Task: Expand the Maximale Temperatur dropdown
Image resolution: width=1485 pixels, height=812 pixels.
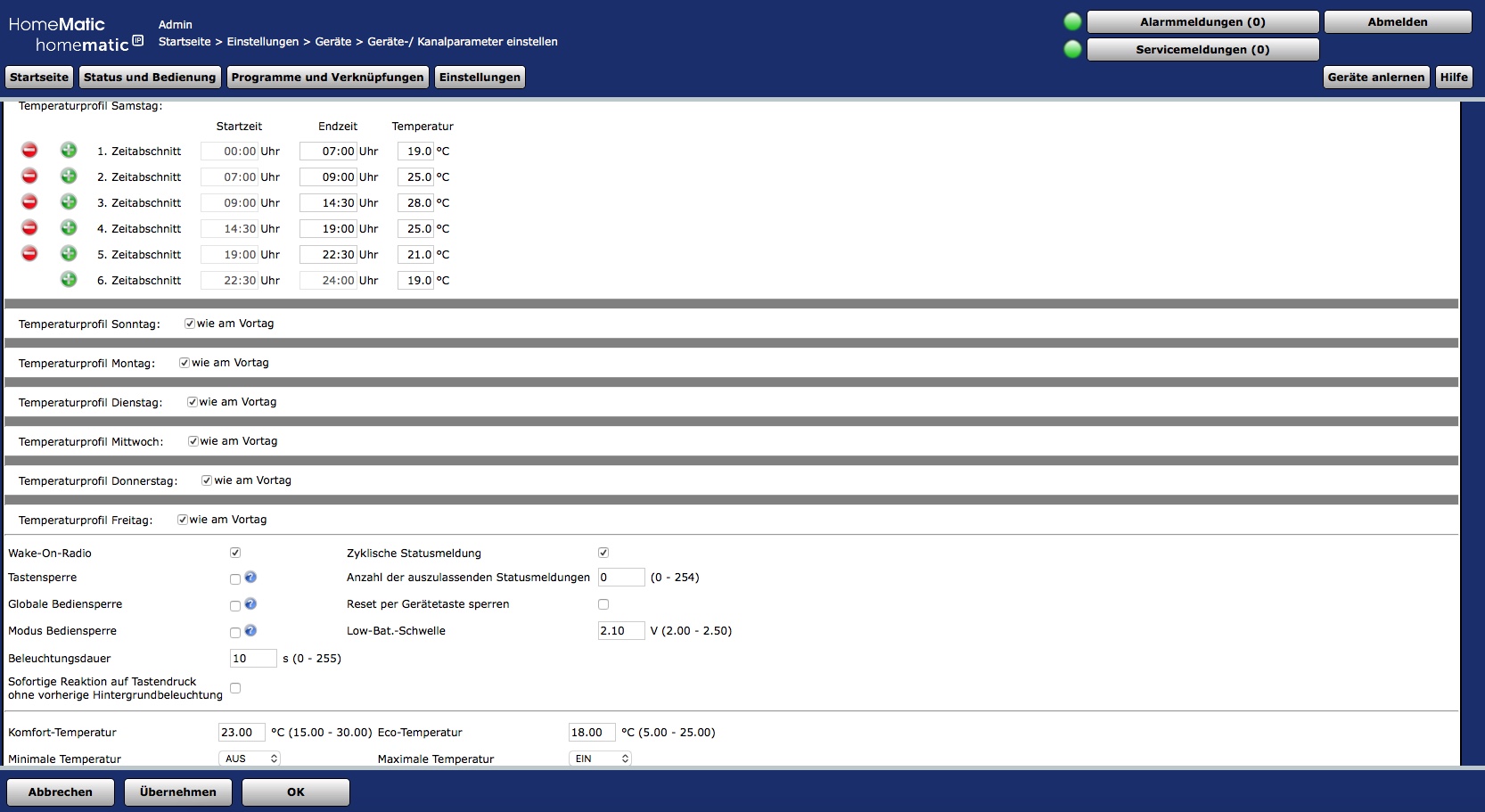Action: pos(600,759)
